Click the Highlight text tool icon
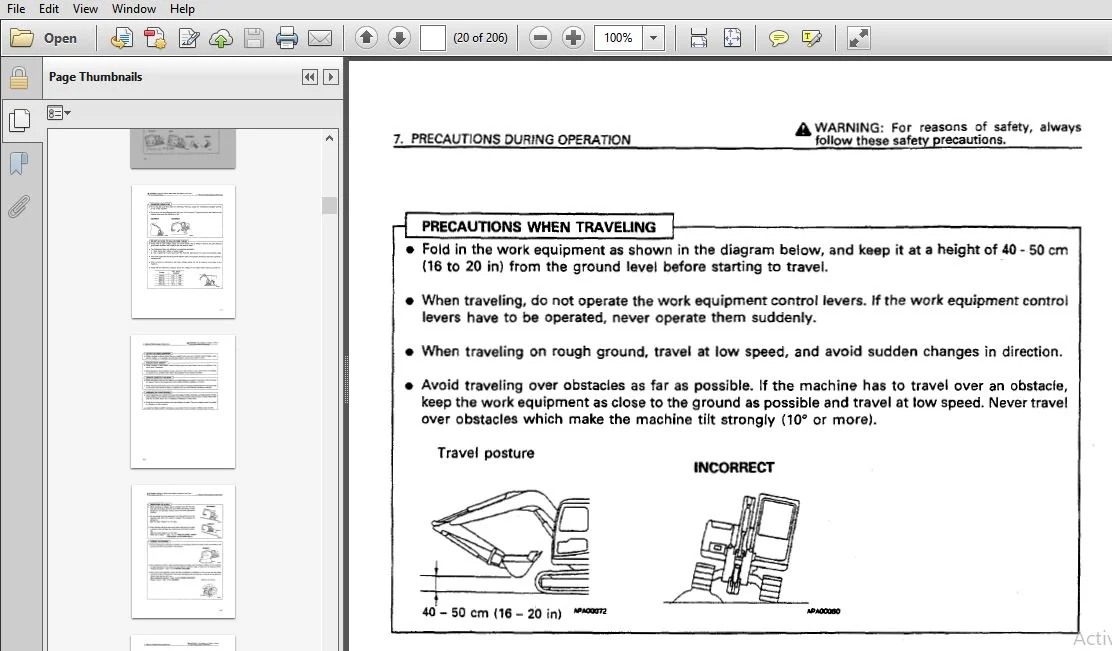 pyautogui.click(x=811, y=38)
